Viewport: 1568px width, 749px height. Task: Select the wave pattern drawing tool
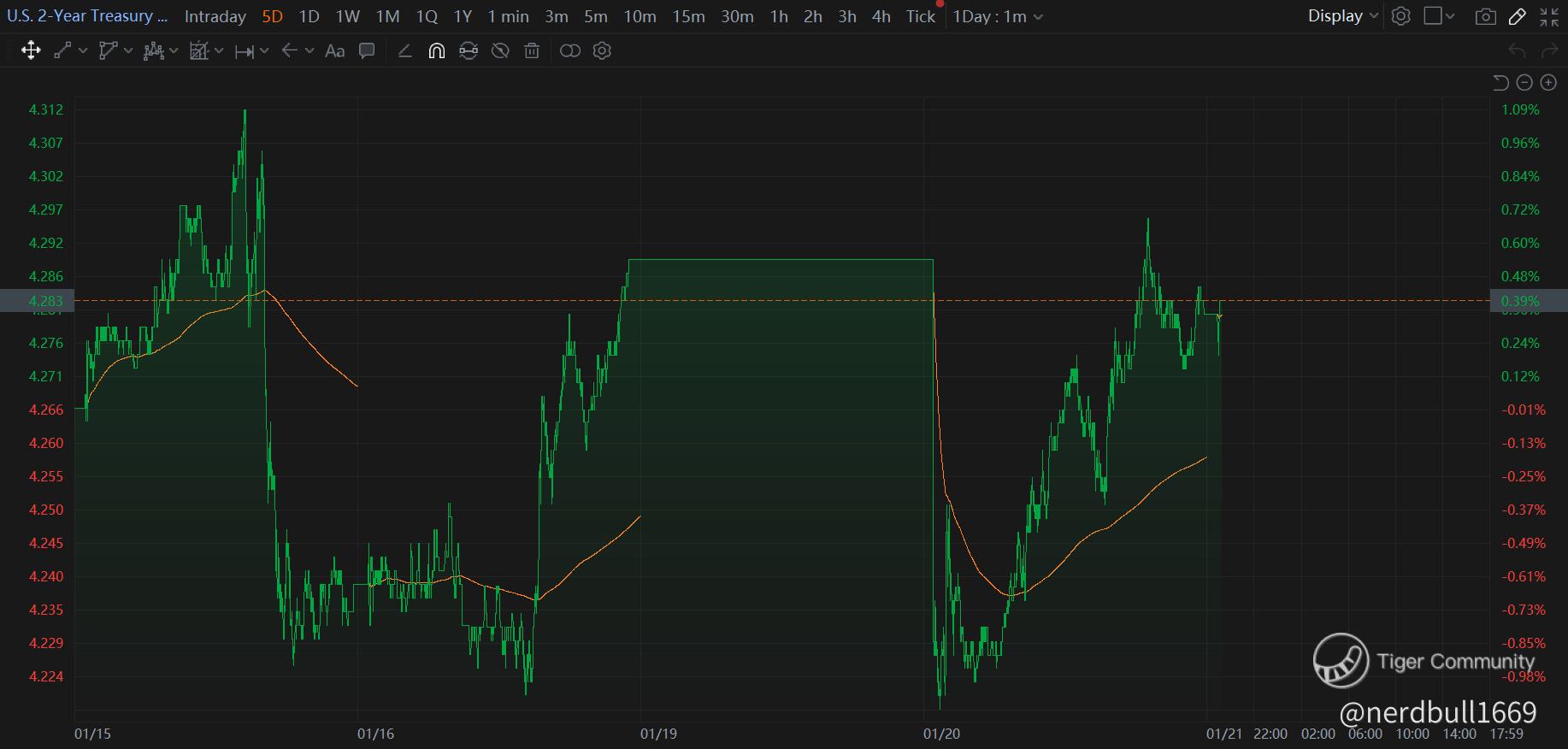pyautogui.click(x=153, y=51)
